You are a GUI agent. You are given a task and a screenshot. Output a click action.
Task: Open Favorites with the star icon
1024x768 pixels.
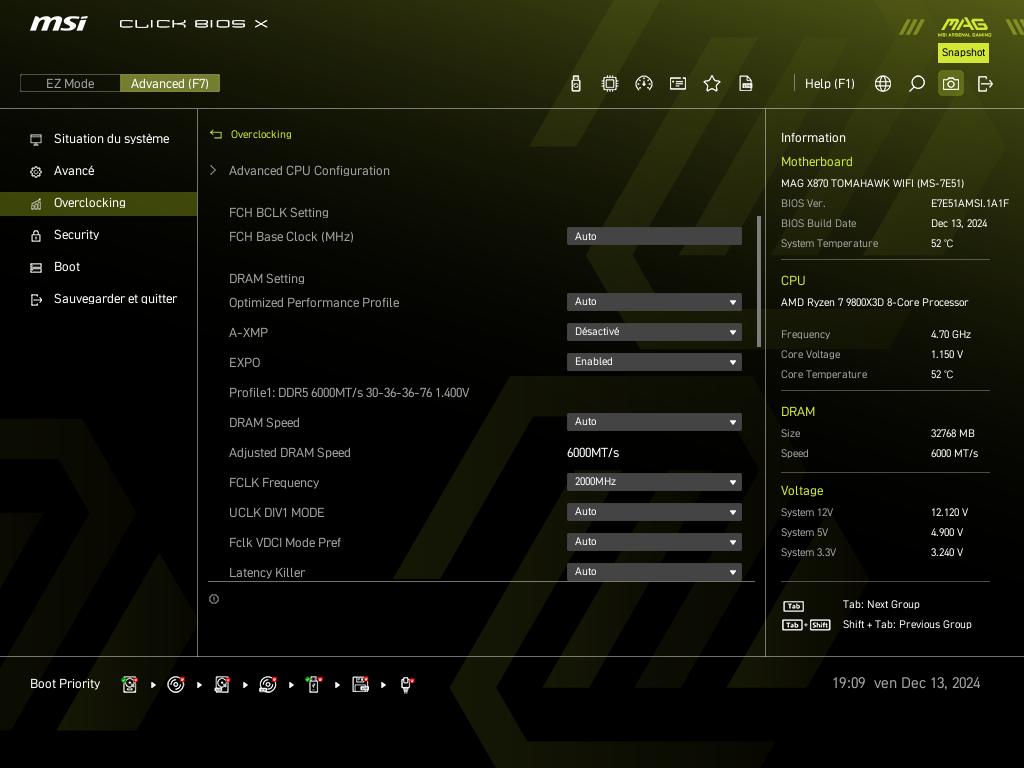pyautogui.click(x=712, y=84)
